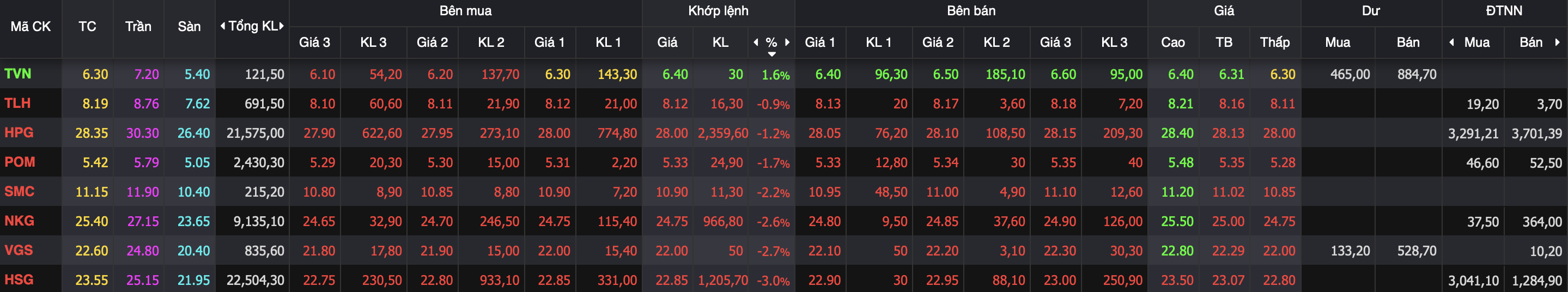Open the TLH stock symbol

[x=17, y=103]
